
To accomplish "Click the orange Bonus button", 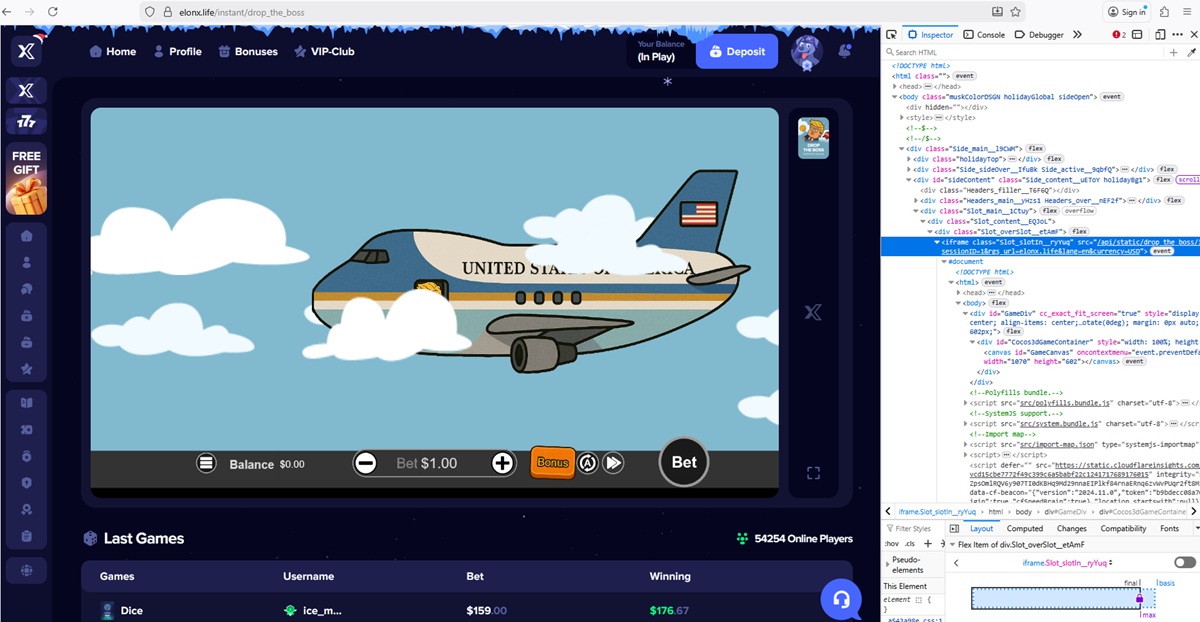I will 552,462.
